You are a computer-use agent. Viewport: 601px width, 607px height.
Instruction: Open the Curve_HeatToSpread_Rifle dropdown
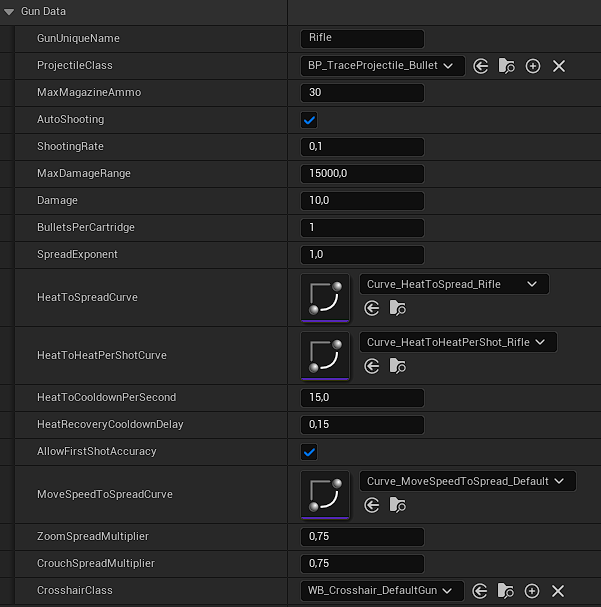(x=454, y=284)
